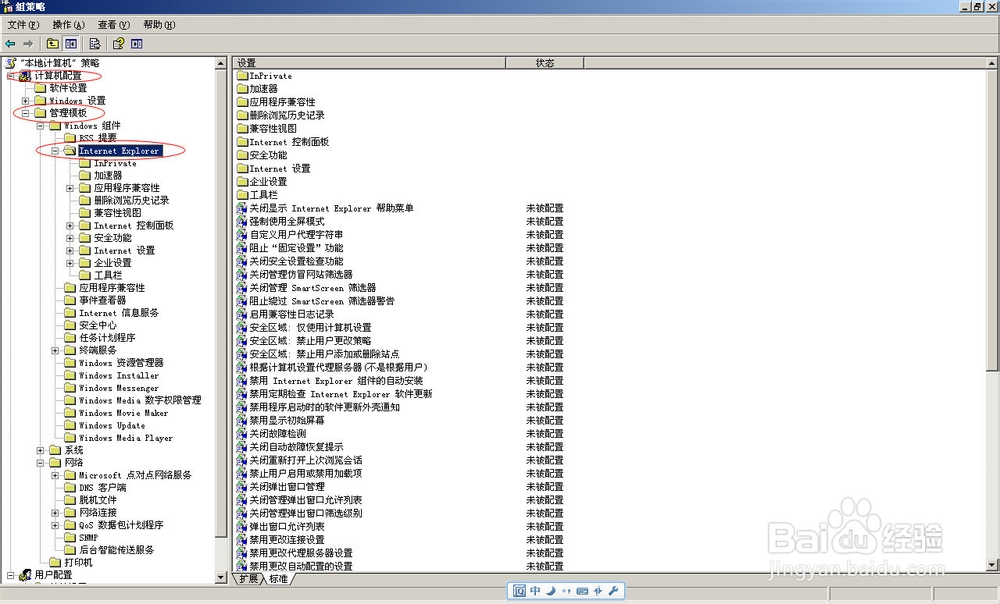Select the 企业设置 folder in right pane
Viewport: 1000px width, 604px height.
click(268, 182)
